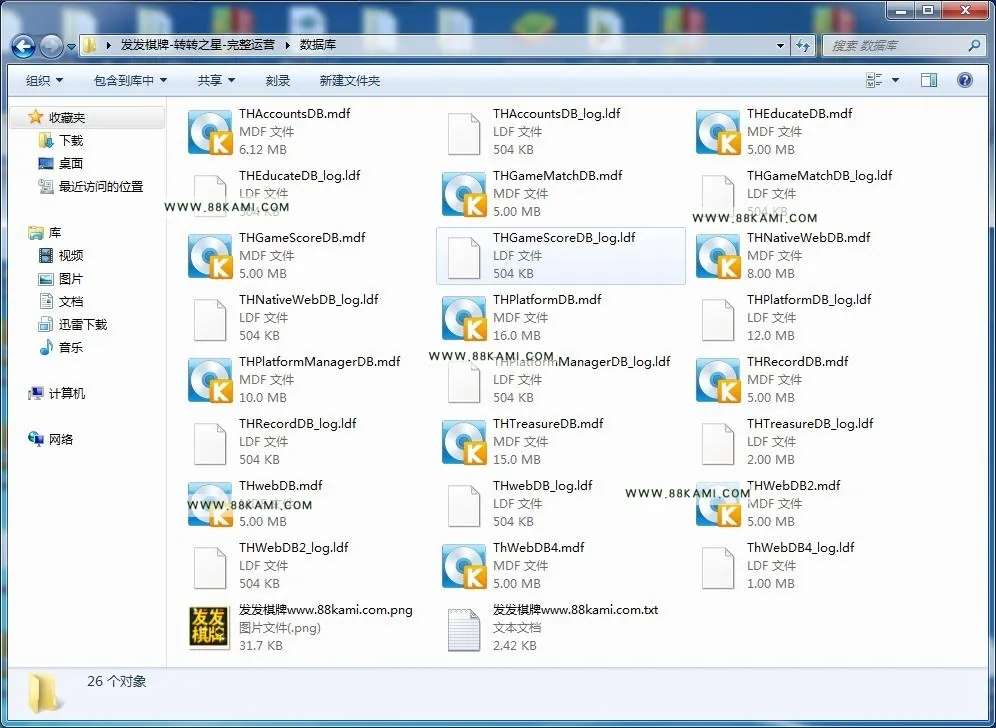Click the 发发棋牌 png image thumbnail
This screenshot has height=728, width=996.
(209, 628)
